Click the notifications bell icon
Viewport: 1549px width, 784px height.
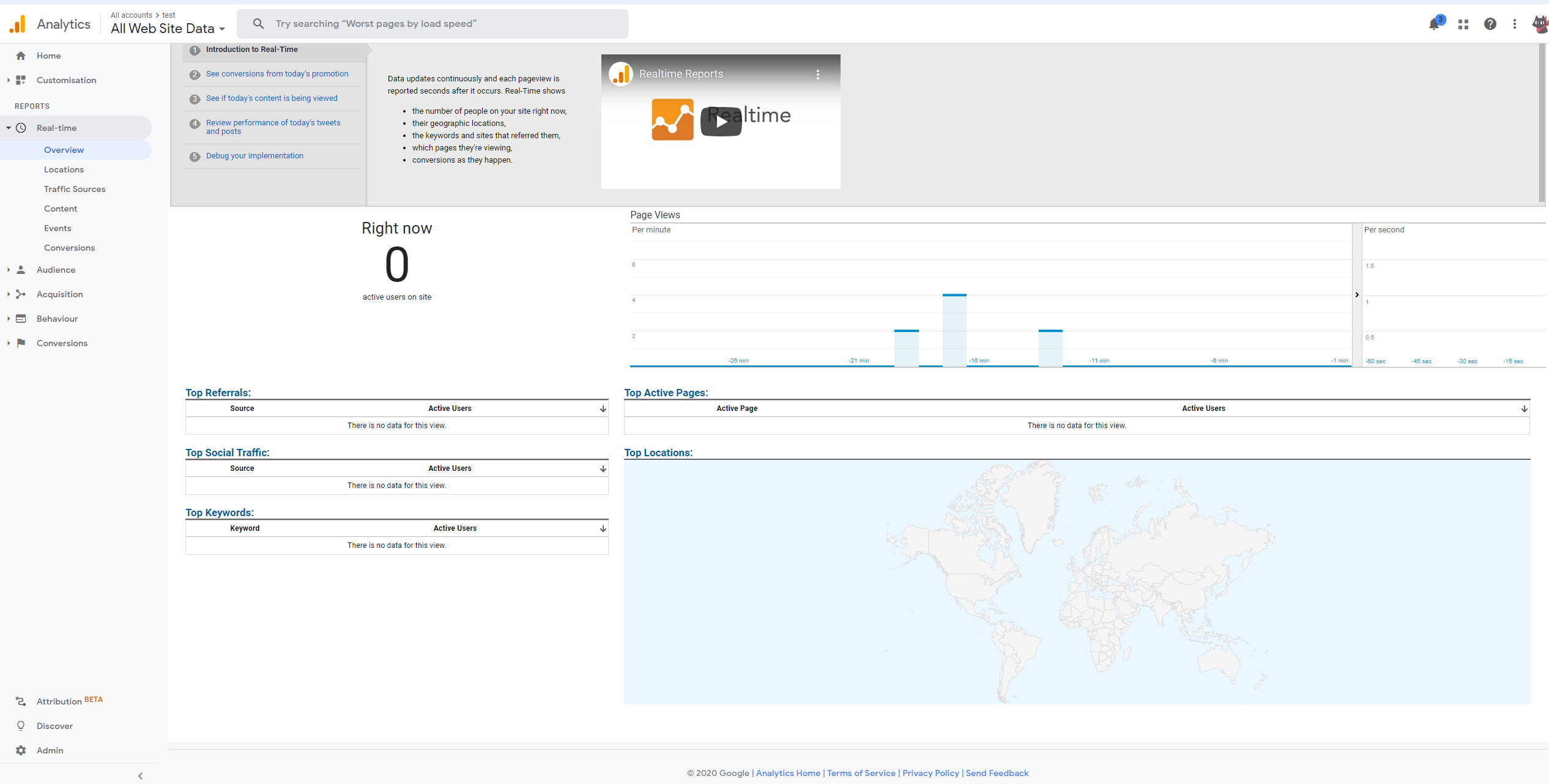[1433, 24]
